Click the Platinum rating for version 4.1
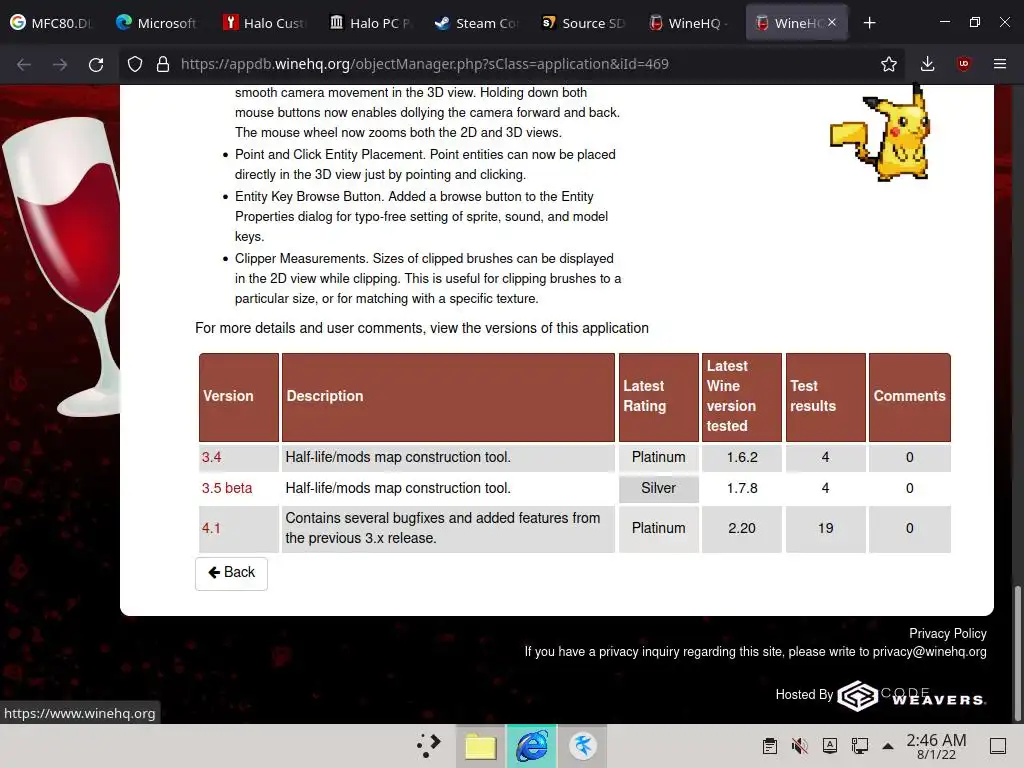Screen dimensions: 1024x768 [x=658, y=528]
